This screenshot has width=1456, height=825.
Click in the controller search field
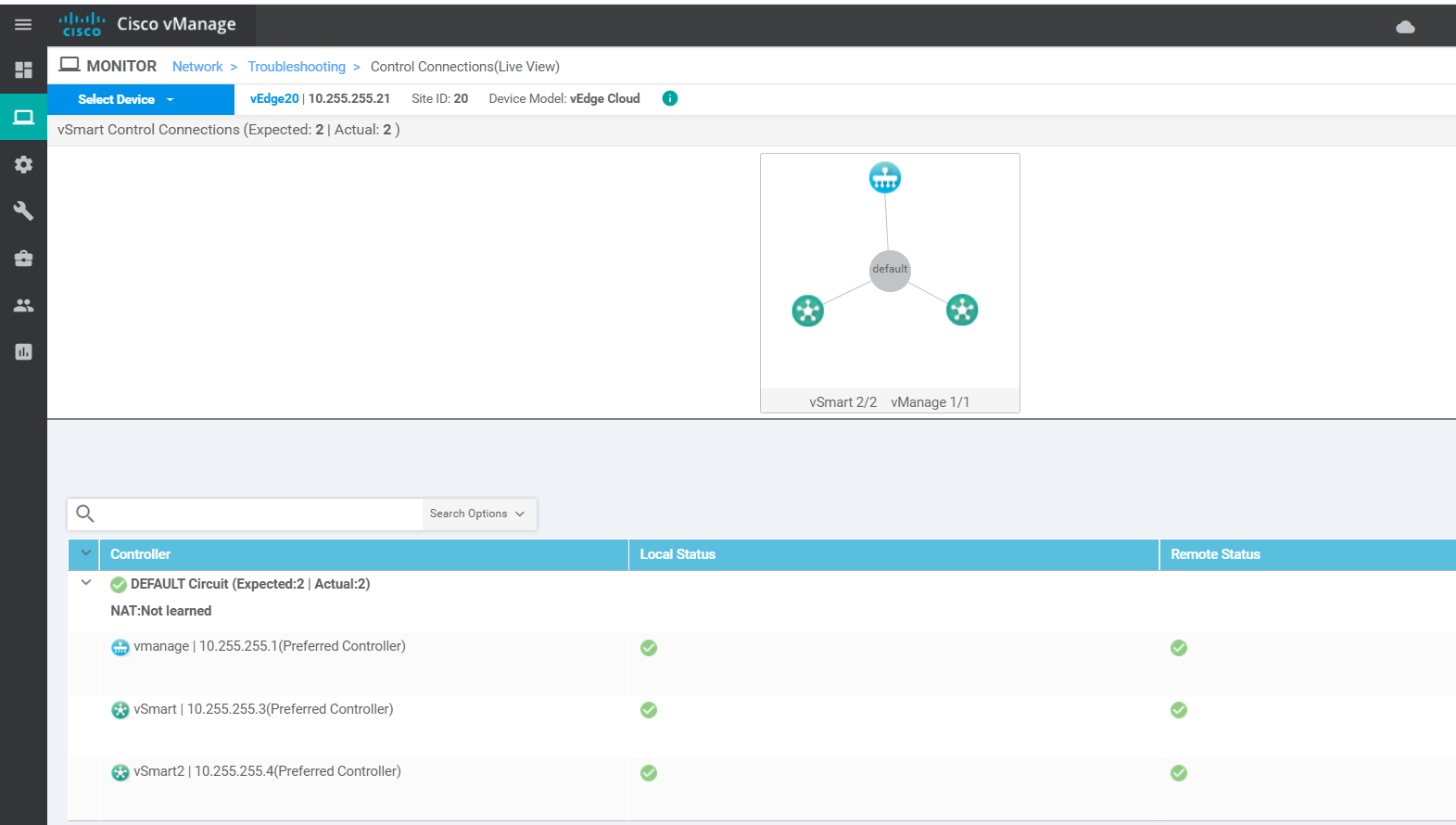(260, 514)
